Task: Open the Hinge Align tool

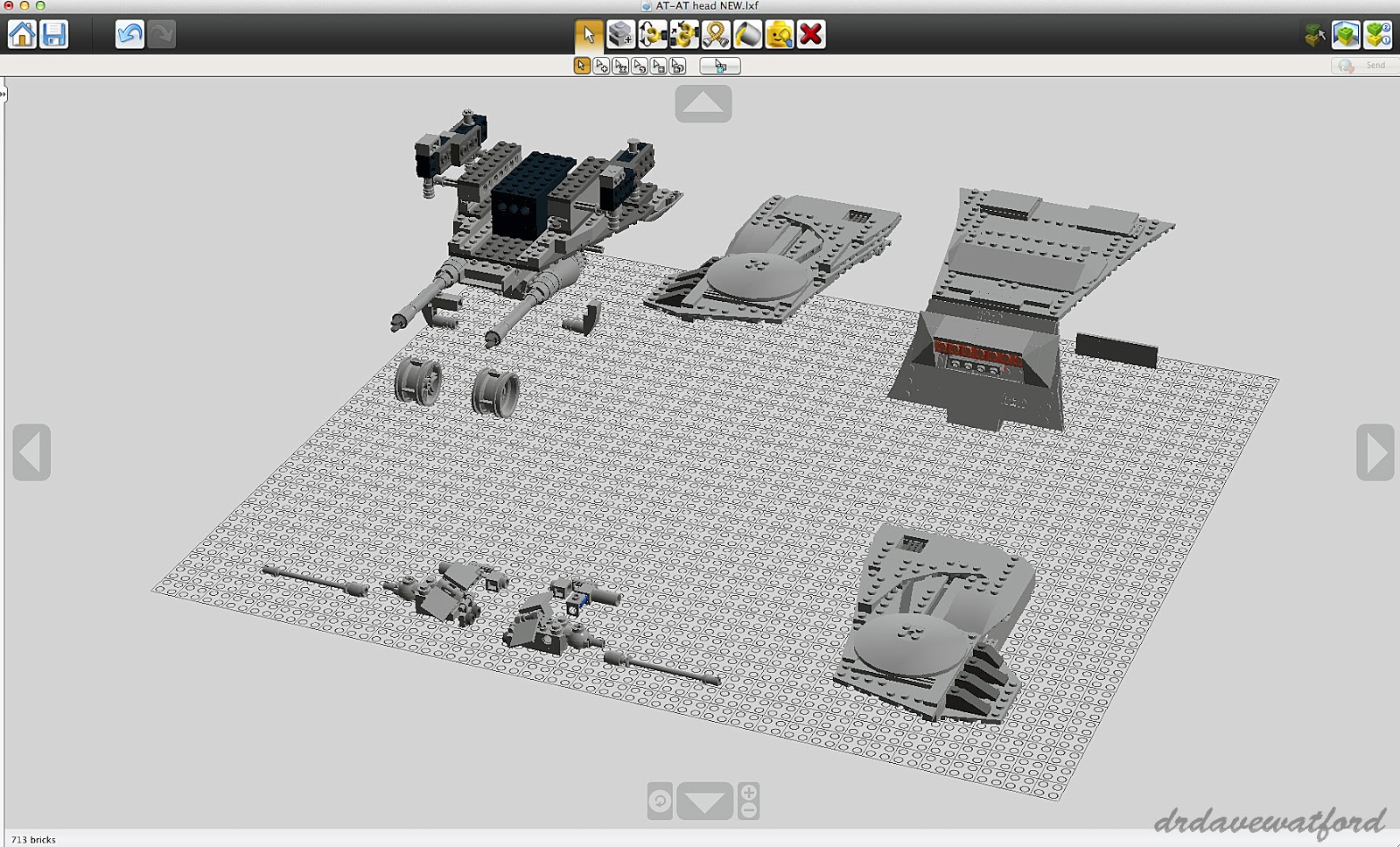Action: point(683,36)
